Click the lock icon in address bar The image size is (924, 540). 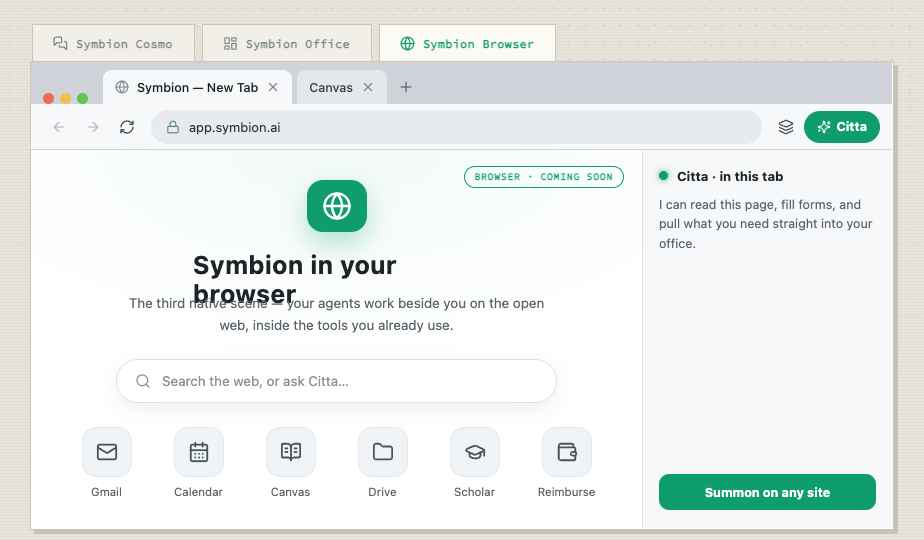pos(173,127)
